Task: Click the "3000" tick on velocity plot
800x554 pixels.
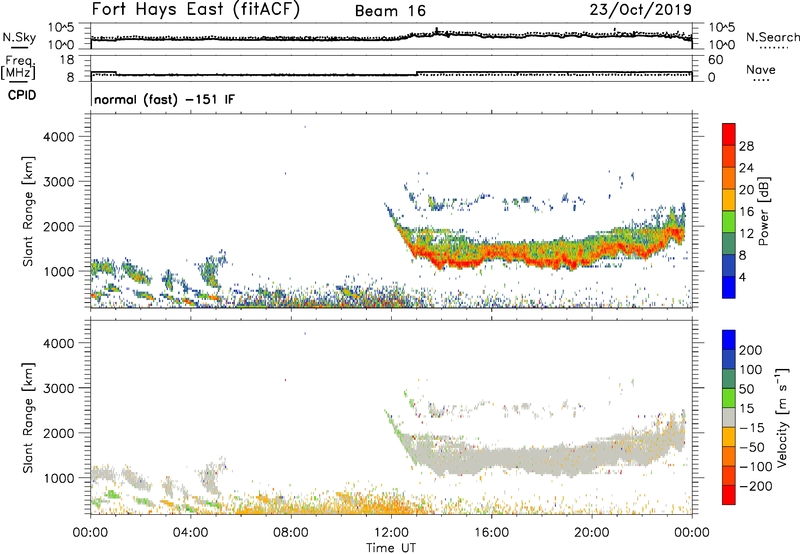Action: click(58, 388)
